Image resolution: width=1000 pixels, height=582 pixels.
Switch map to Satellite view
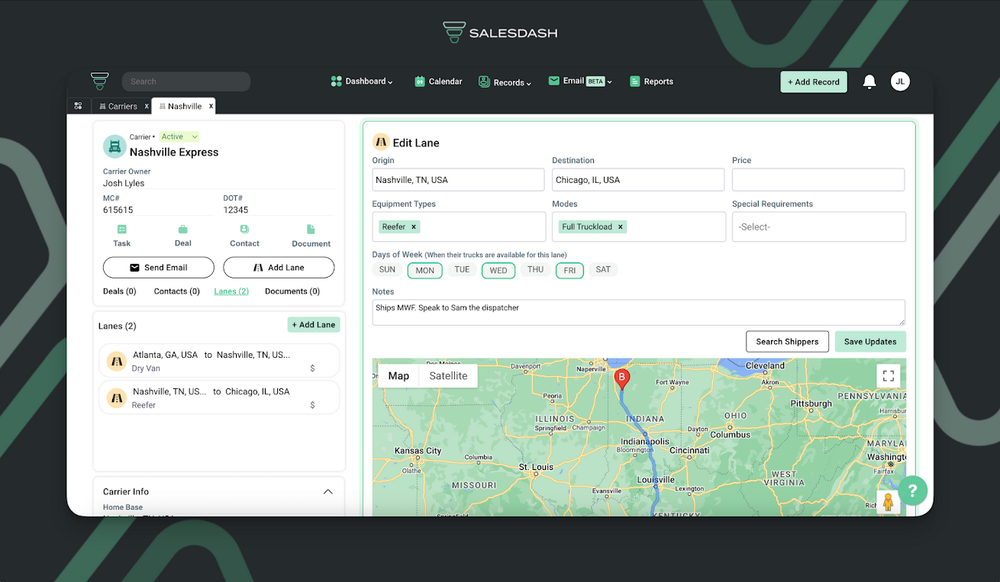click(448, 376)
